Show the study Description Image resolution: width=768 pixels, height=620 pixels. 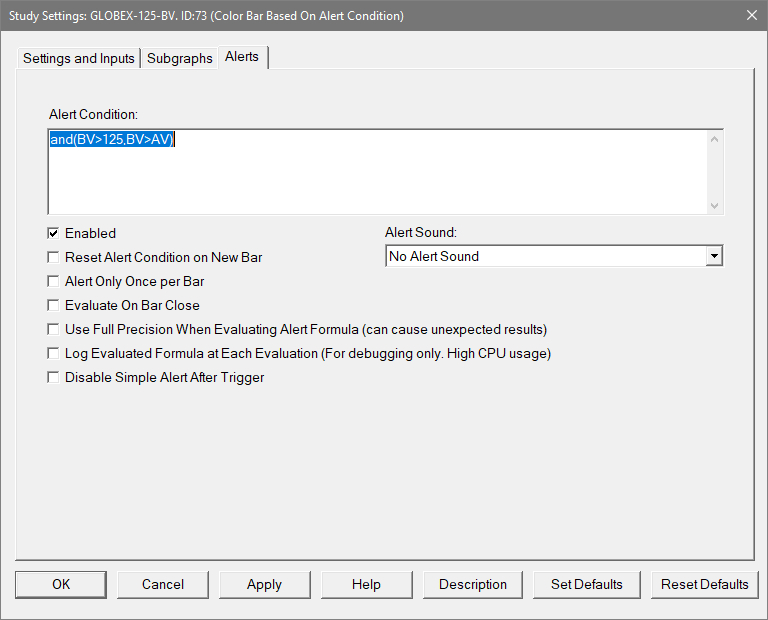[x=473, y=584]
